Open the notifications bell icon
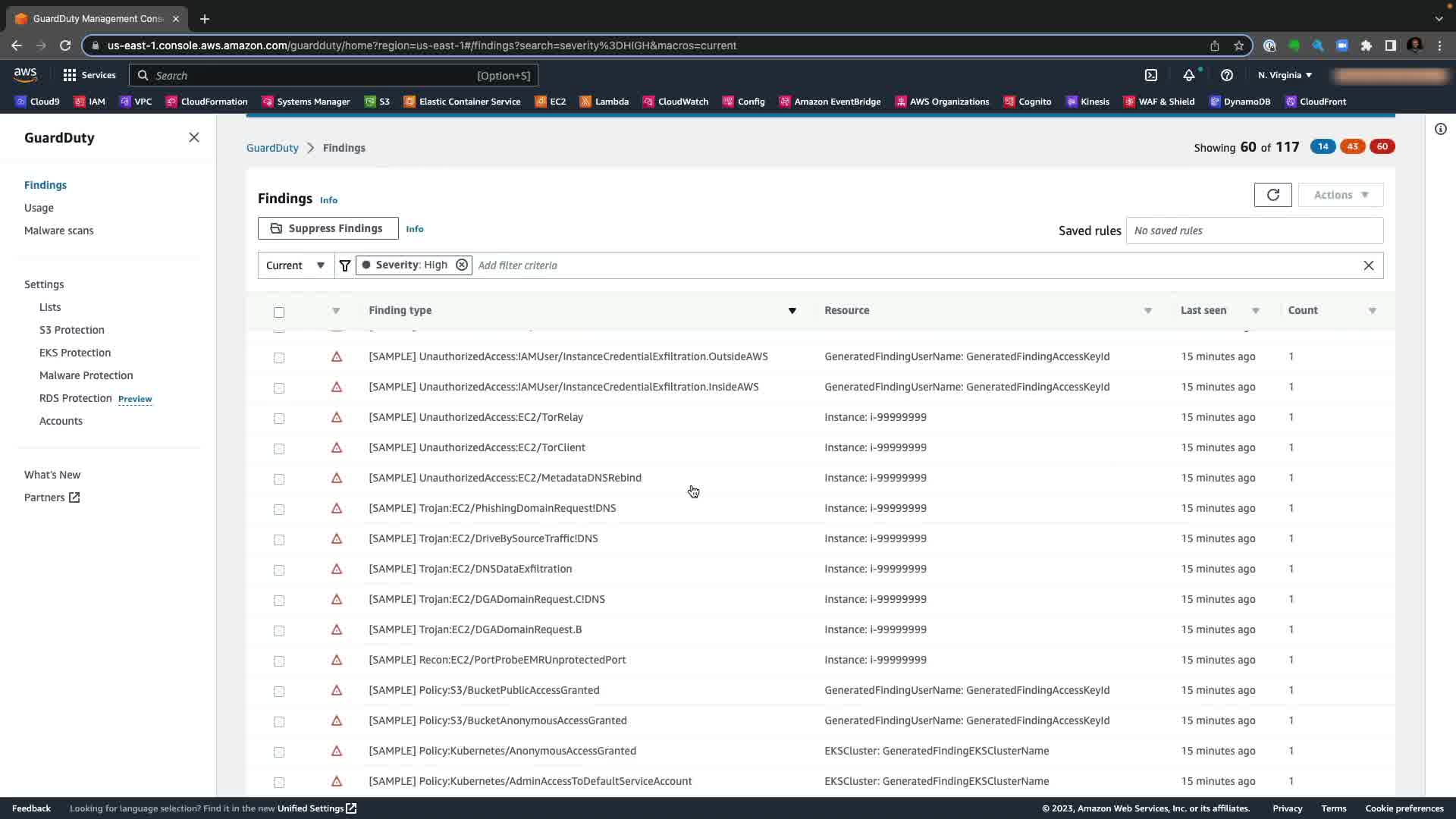 [1188, 75]
